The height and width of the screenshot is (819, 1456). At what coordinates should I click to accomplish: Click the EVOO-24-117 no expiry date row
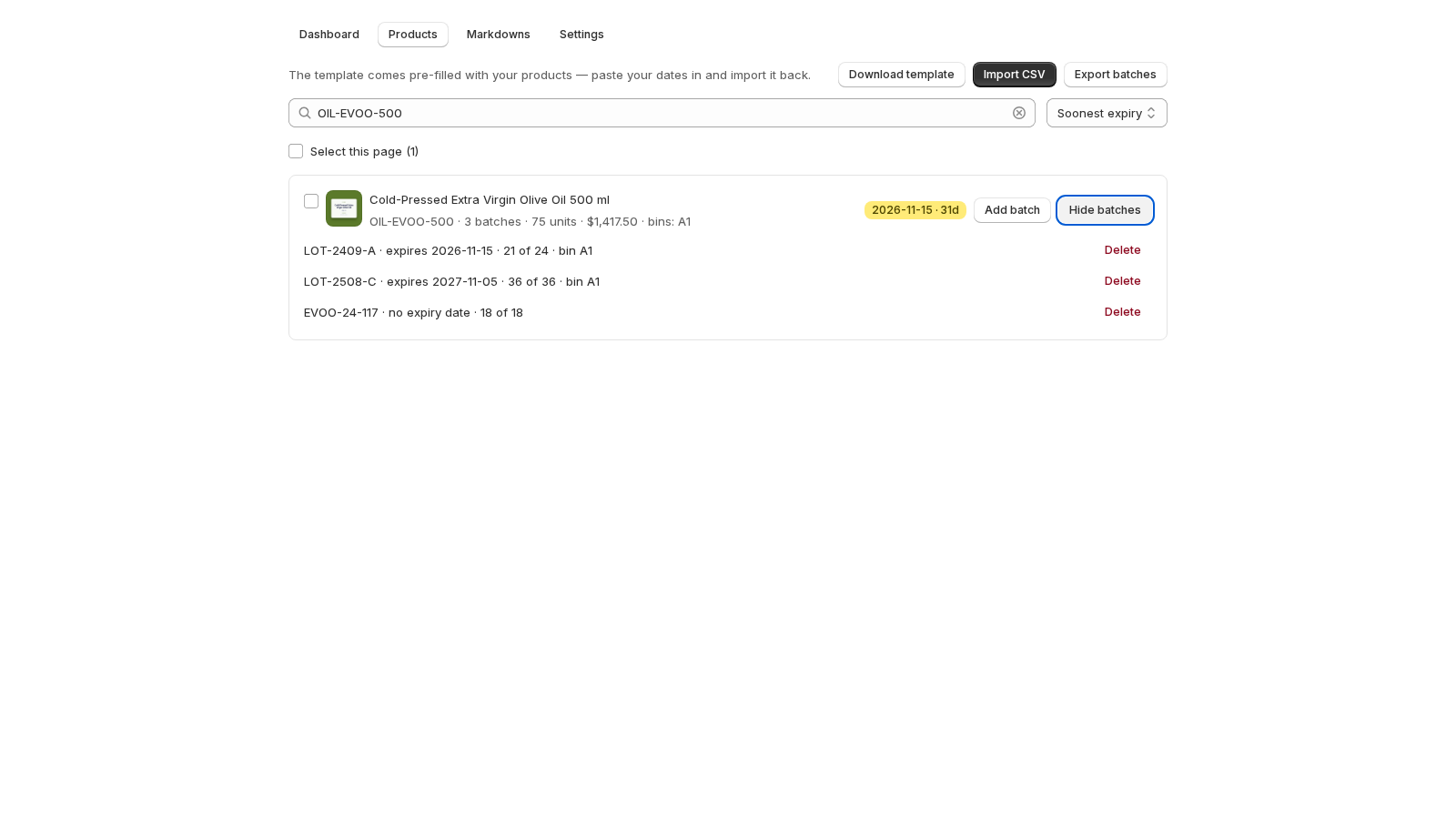pos(413,312)
